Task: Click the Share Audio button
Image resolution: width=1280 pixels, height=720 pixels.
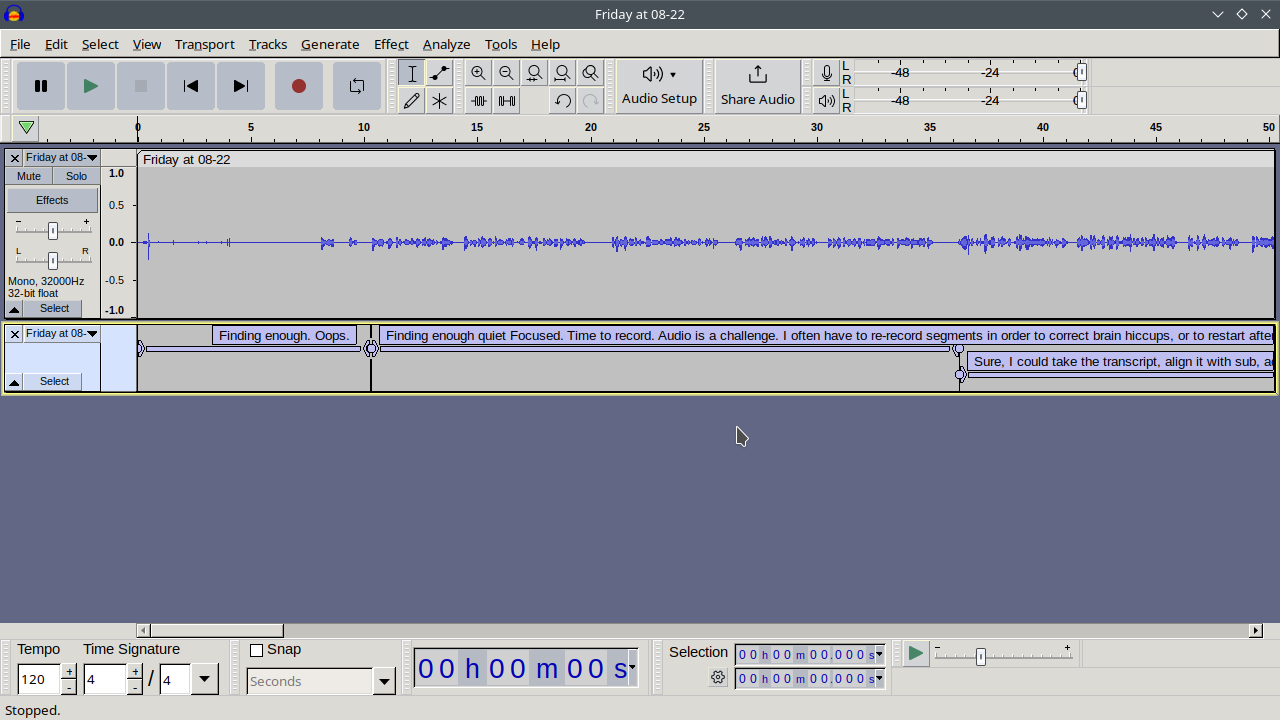Action: [758, 86]
